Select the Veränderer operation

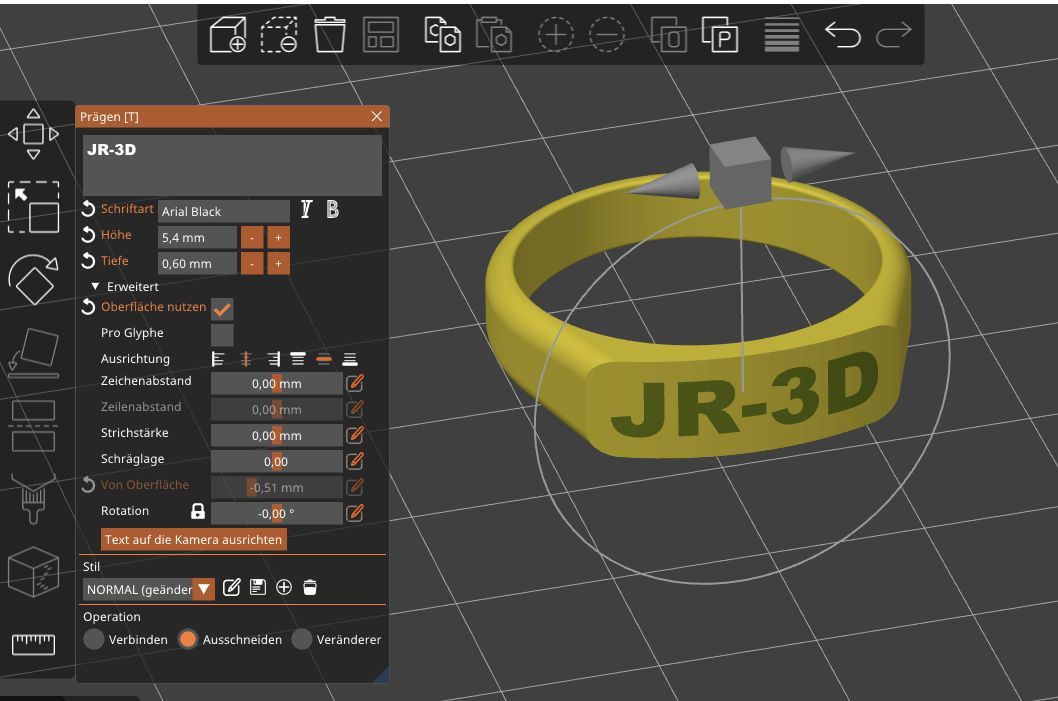tap(302, 639)
